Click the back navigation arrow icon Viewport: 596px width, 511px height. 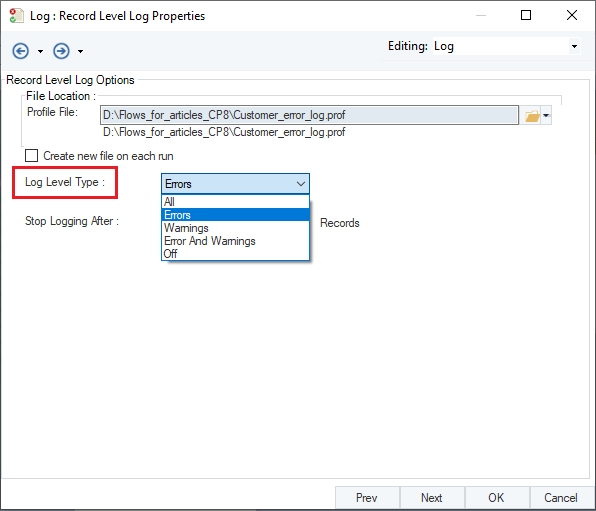click(21, 51)
